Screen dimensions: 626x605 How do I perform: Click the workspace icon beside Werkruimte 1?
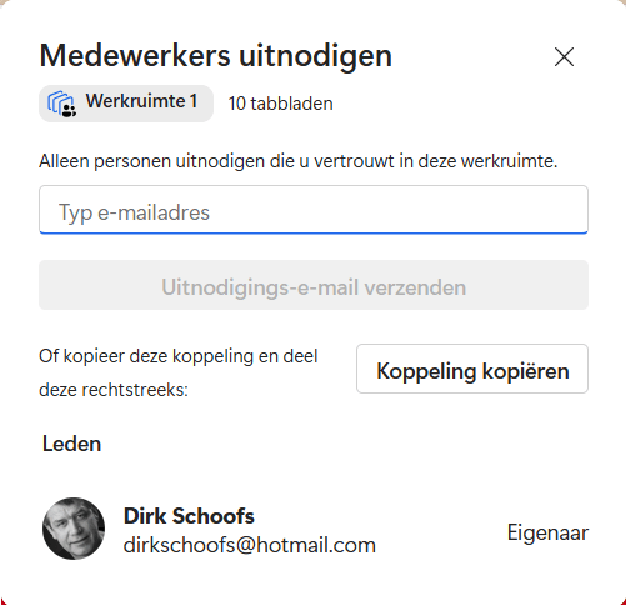click(62, 103)
